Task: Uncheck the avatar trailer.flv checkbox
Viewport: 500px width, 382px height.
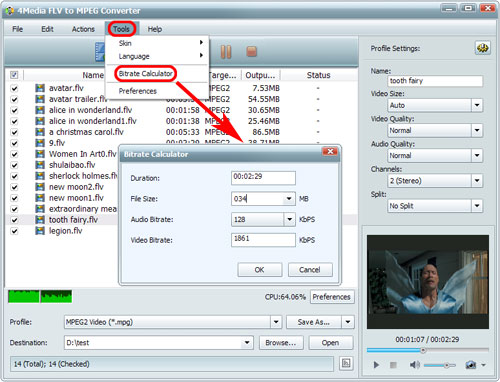Action: pos(14,100)
